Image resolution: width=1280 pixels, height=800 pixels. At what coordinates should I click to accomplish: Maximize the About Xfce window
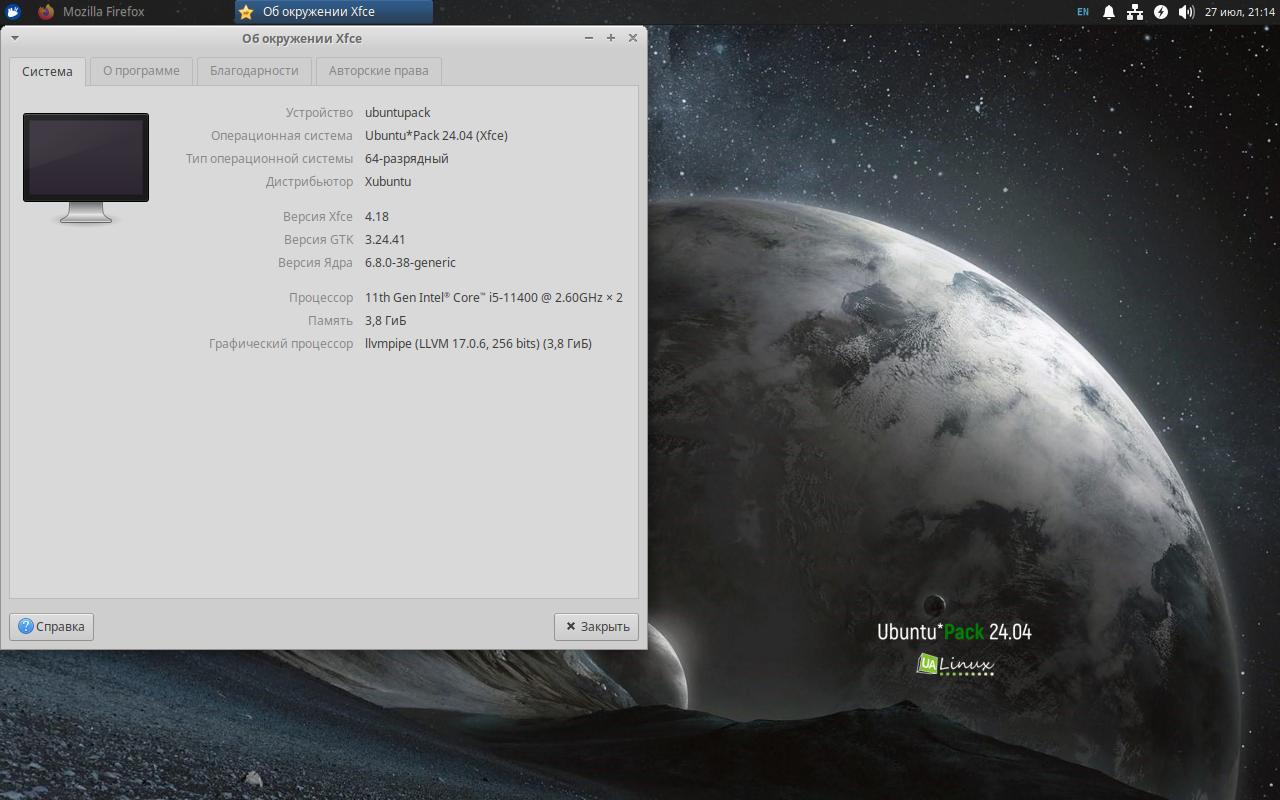[611, 38]
